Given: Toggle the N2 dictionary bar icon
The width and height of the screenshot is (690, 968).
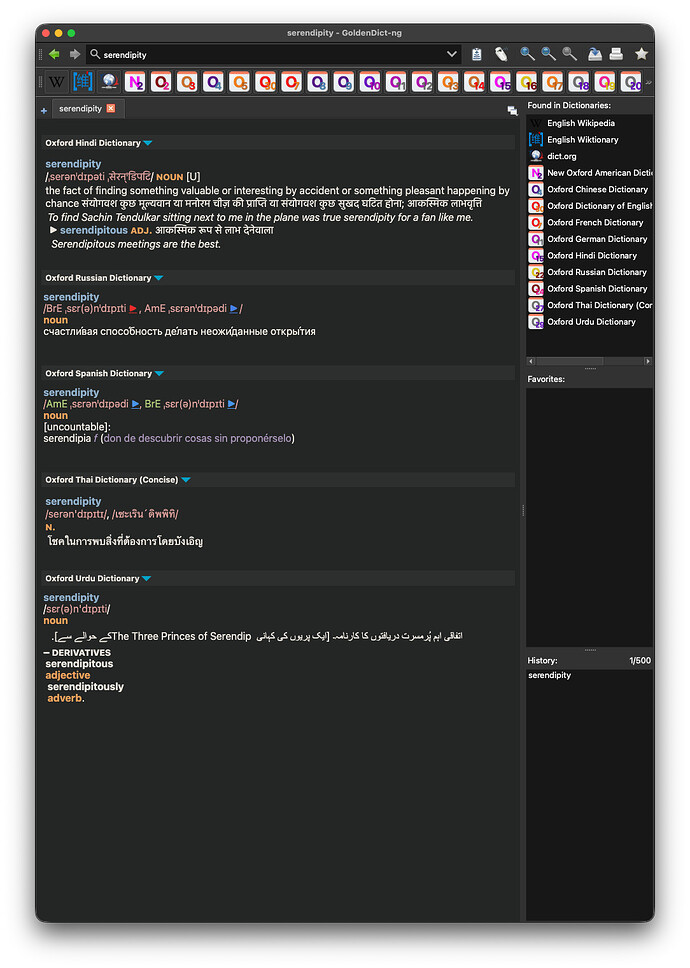Looking at the screenshot, I should (x=135, y=81).
